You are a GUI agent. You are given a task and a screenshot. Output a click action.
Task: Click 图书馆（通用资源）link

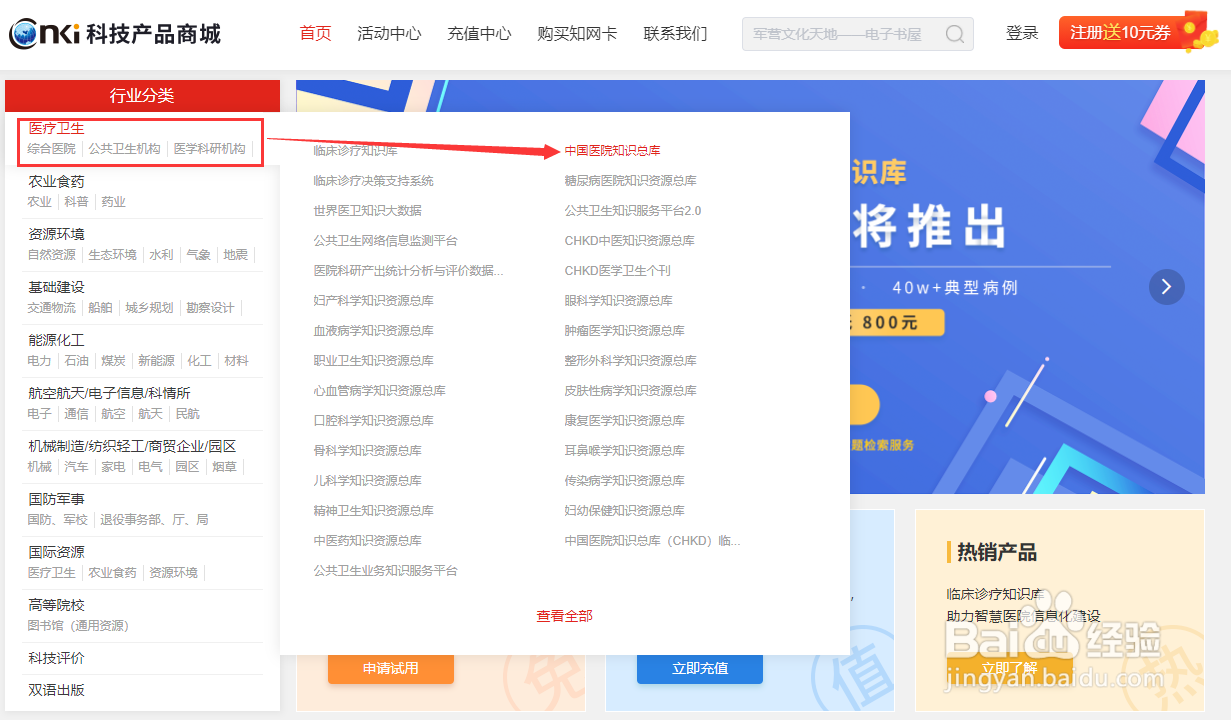point(78,625)
